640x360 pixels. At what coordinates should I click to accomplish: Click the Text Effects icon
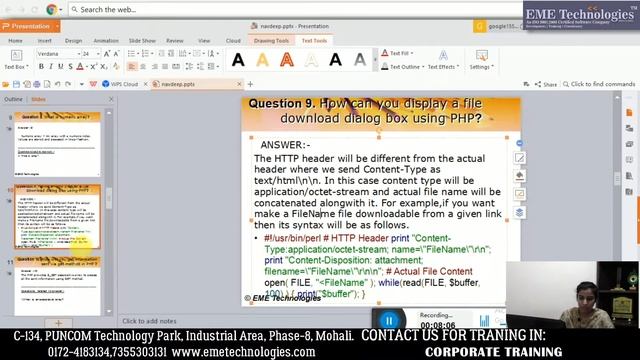[443, 55]
